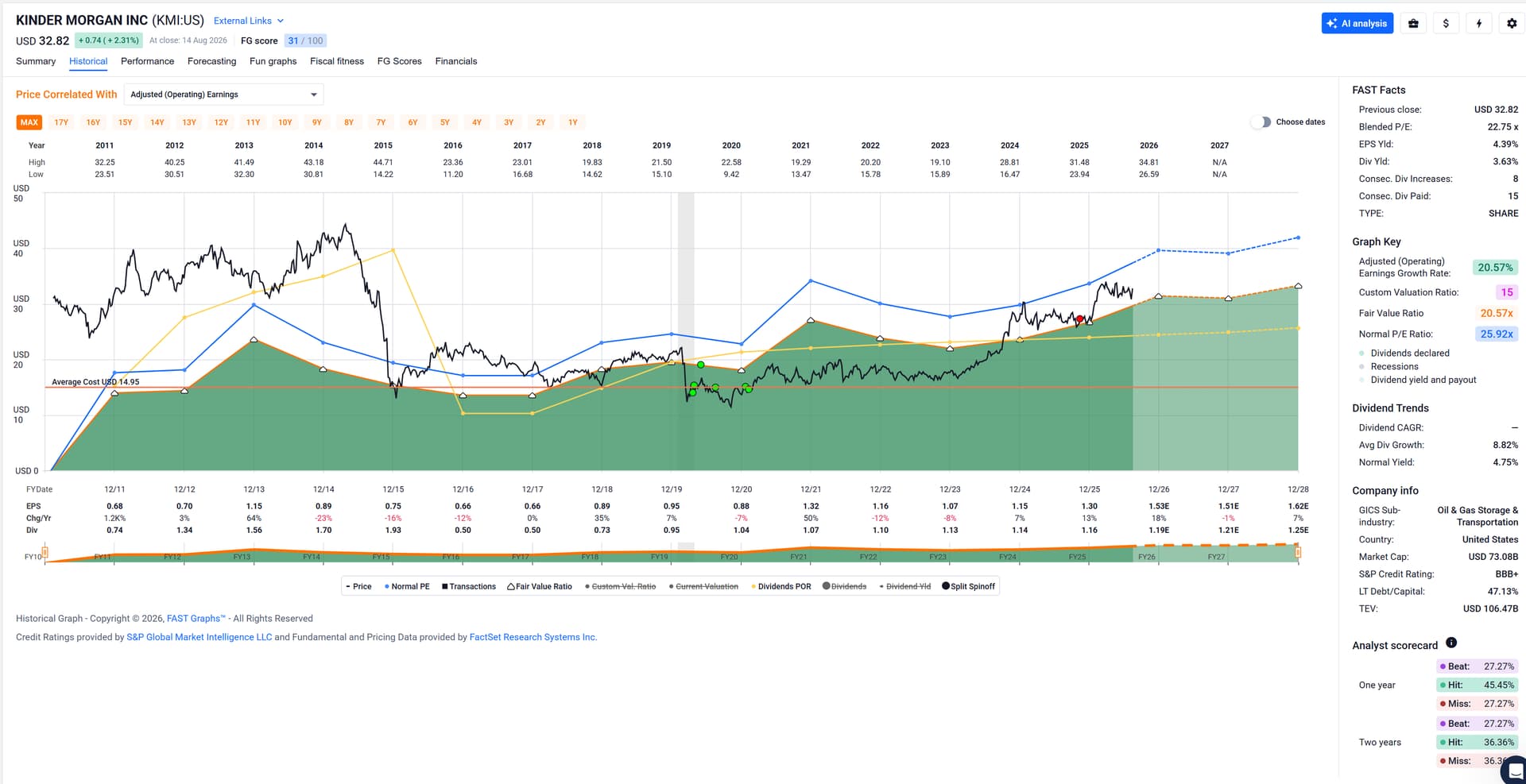Enable the Current Valuation legend item
This screenshot has width=1526, height=784.
click(x=703, y=586)
